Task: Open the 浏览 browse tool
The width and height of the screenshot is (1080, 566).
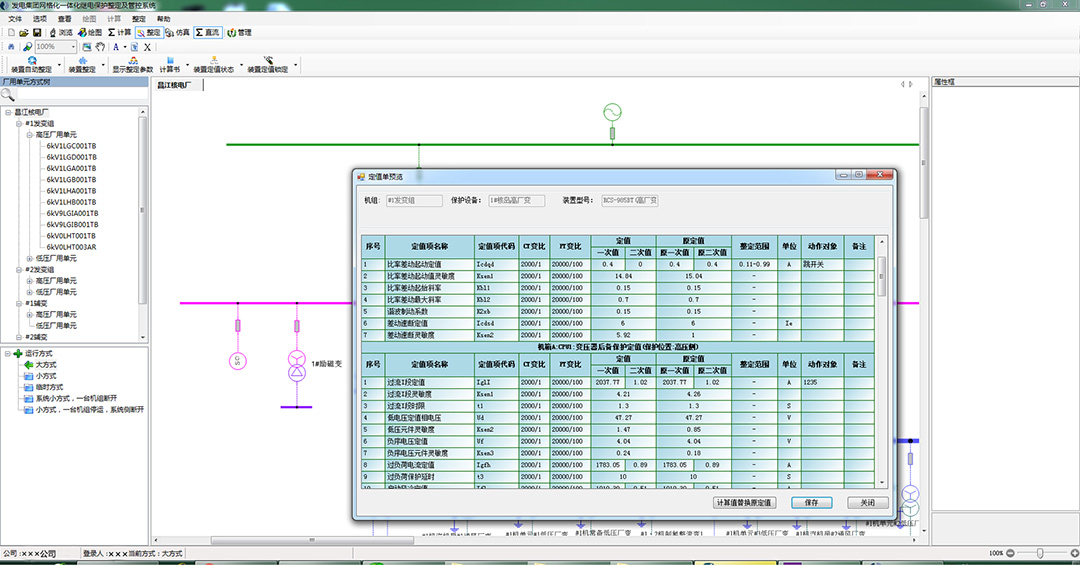Action: 60,33
